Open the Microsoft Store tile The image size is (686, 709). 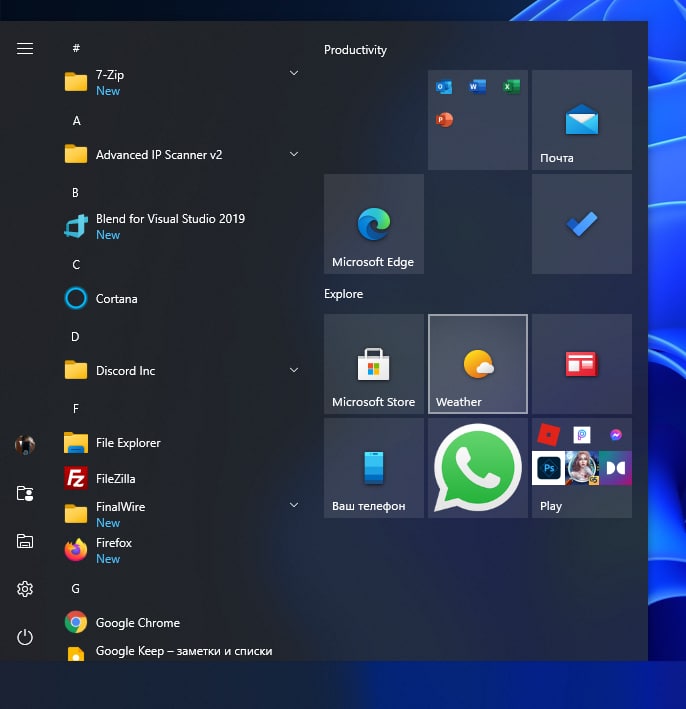[x=374, y=364]
